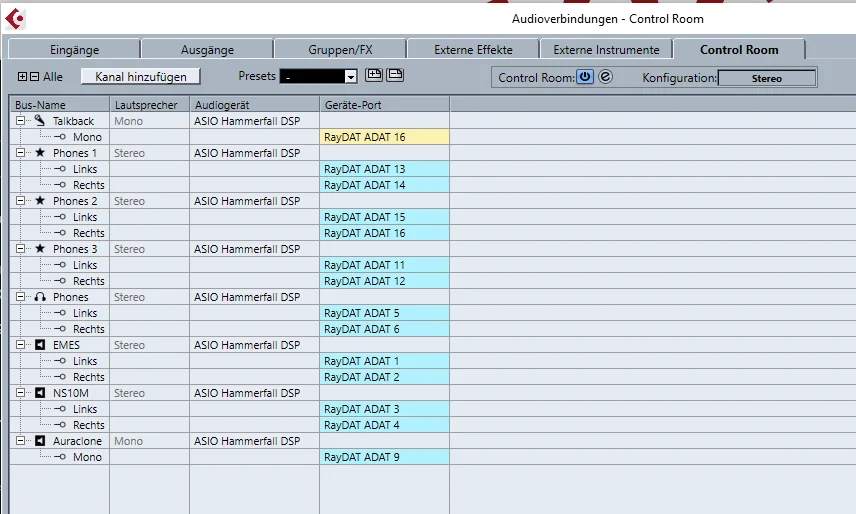Click the EMES monitor speaker icon
The image size is (856, 514).
click(x=40, y=344)
